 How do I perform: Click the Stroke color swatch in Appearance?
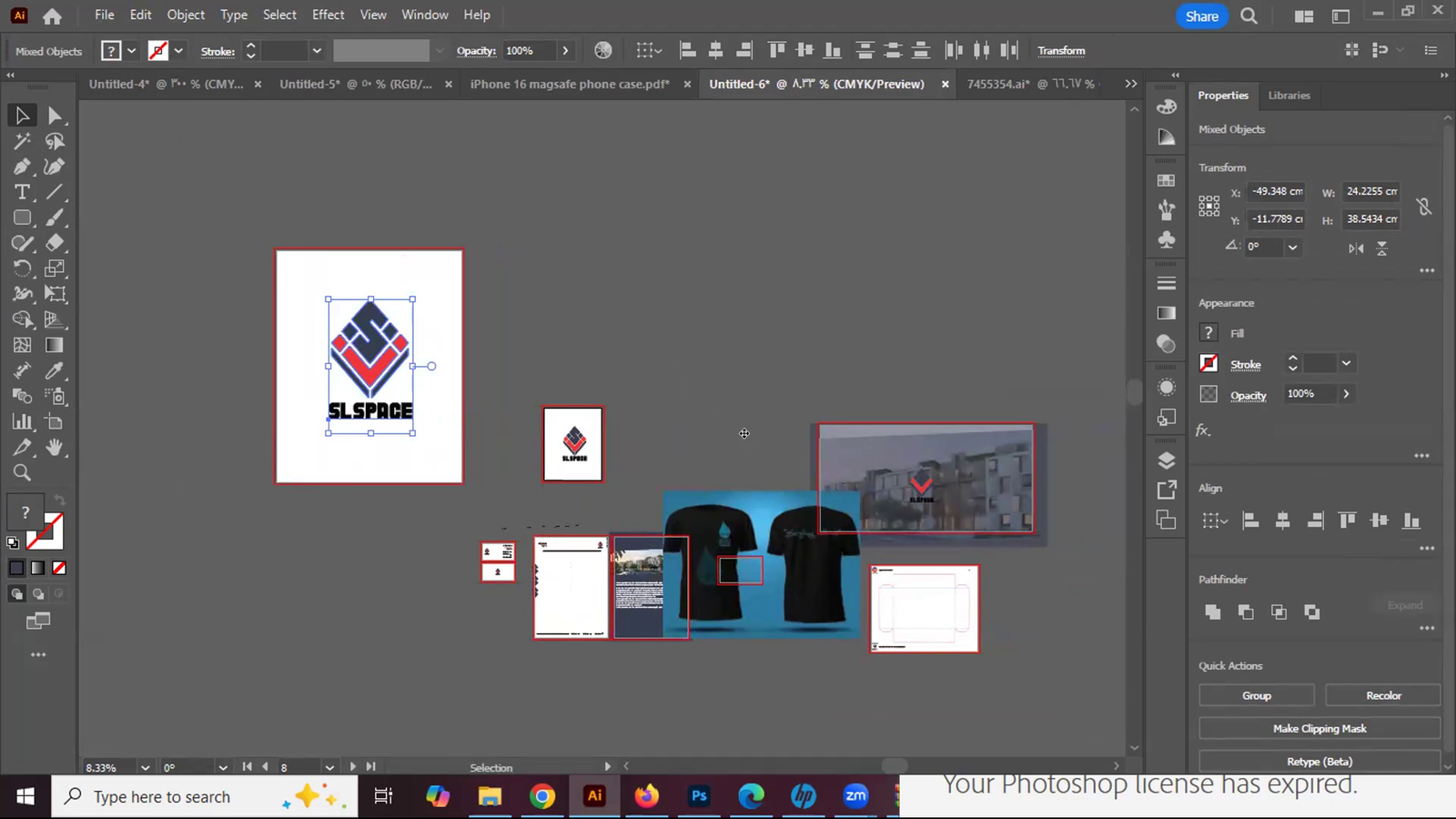point(1208,364)
